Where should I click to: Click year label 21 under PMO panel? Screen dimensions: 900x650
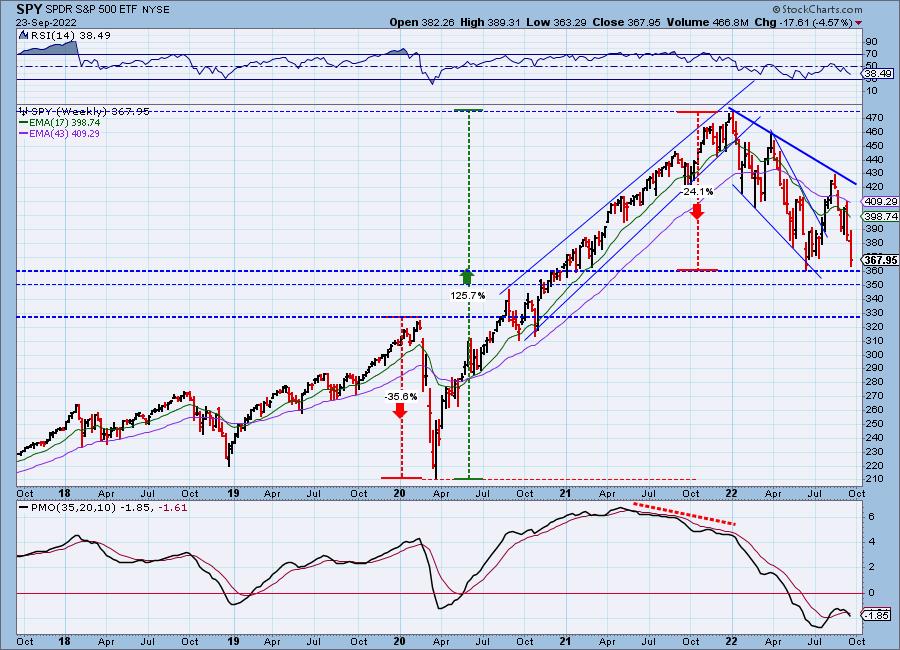[x=565, y=641]
